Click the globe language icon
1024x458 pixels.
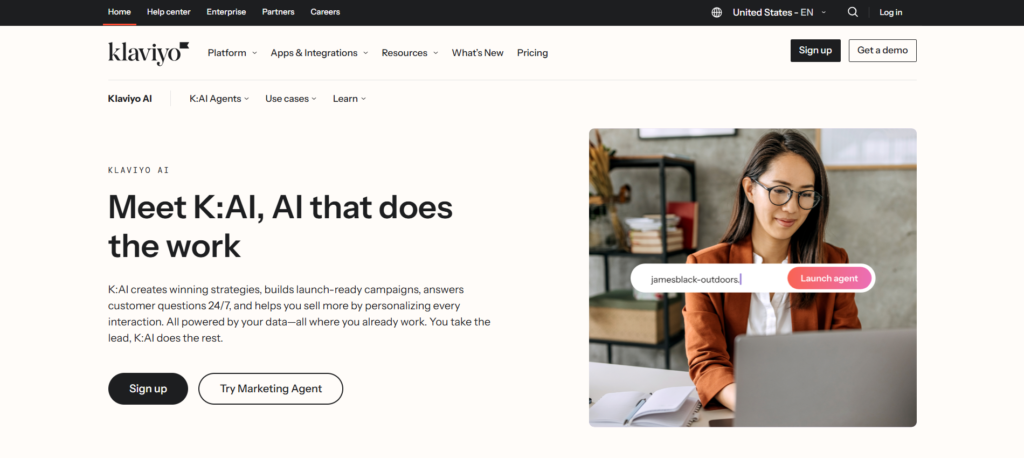click(x=716, y=12)
